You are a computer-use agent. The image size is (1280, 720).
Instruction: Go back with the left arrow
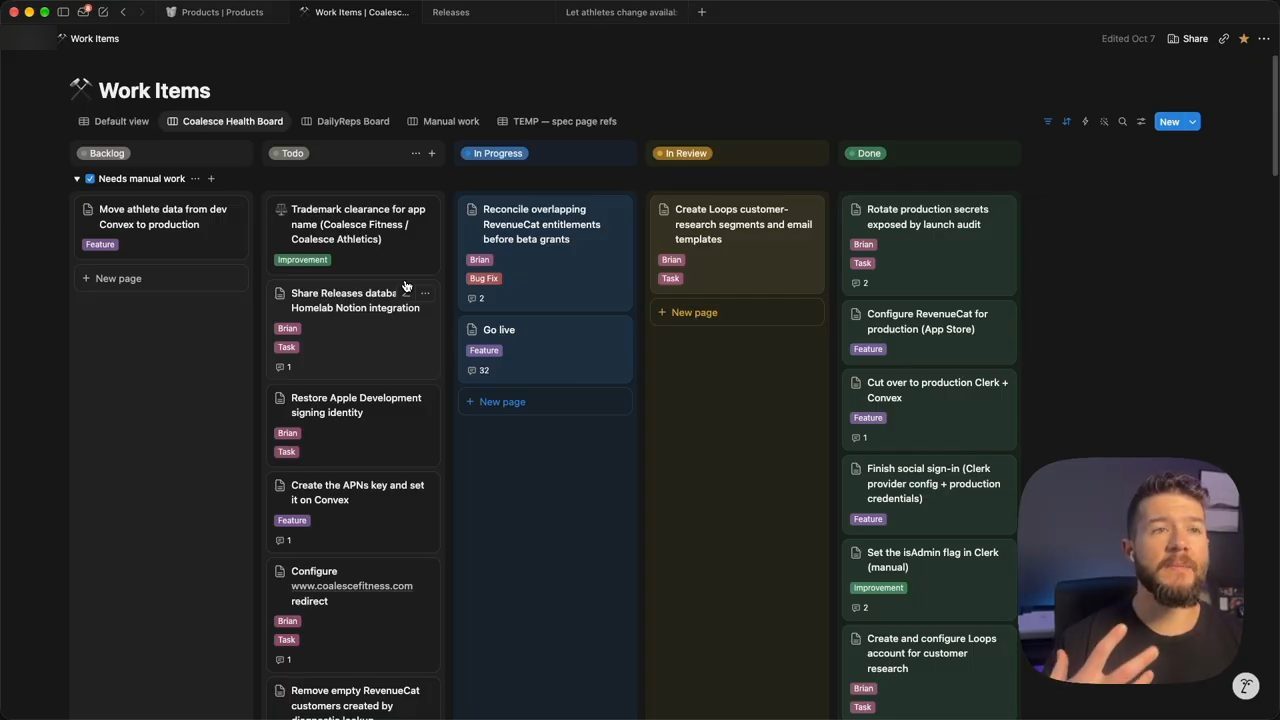point(123,12)
